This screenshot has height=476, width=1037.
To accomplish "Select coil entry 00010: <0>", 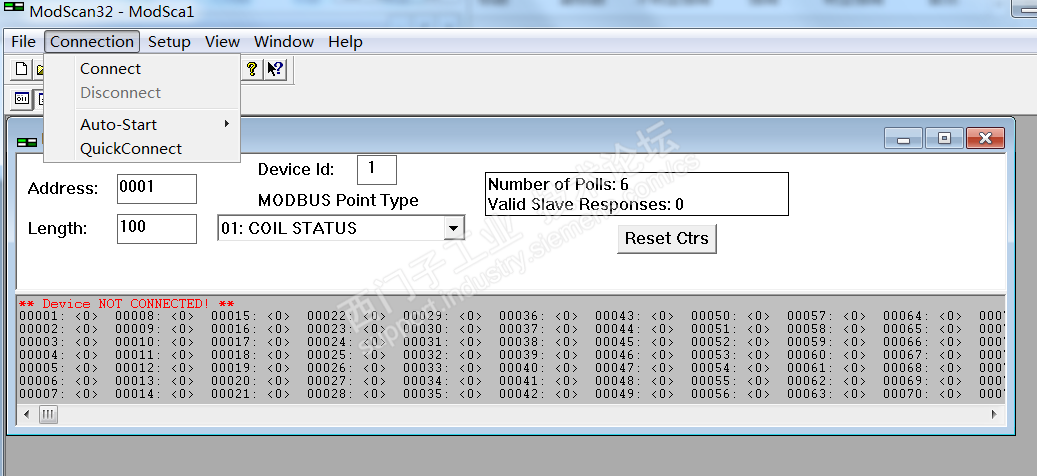I will pyautogui.click(x=155, y=342).
